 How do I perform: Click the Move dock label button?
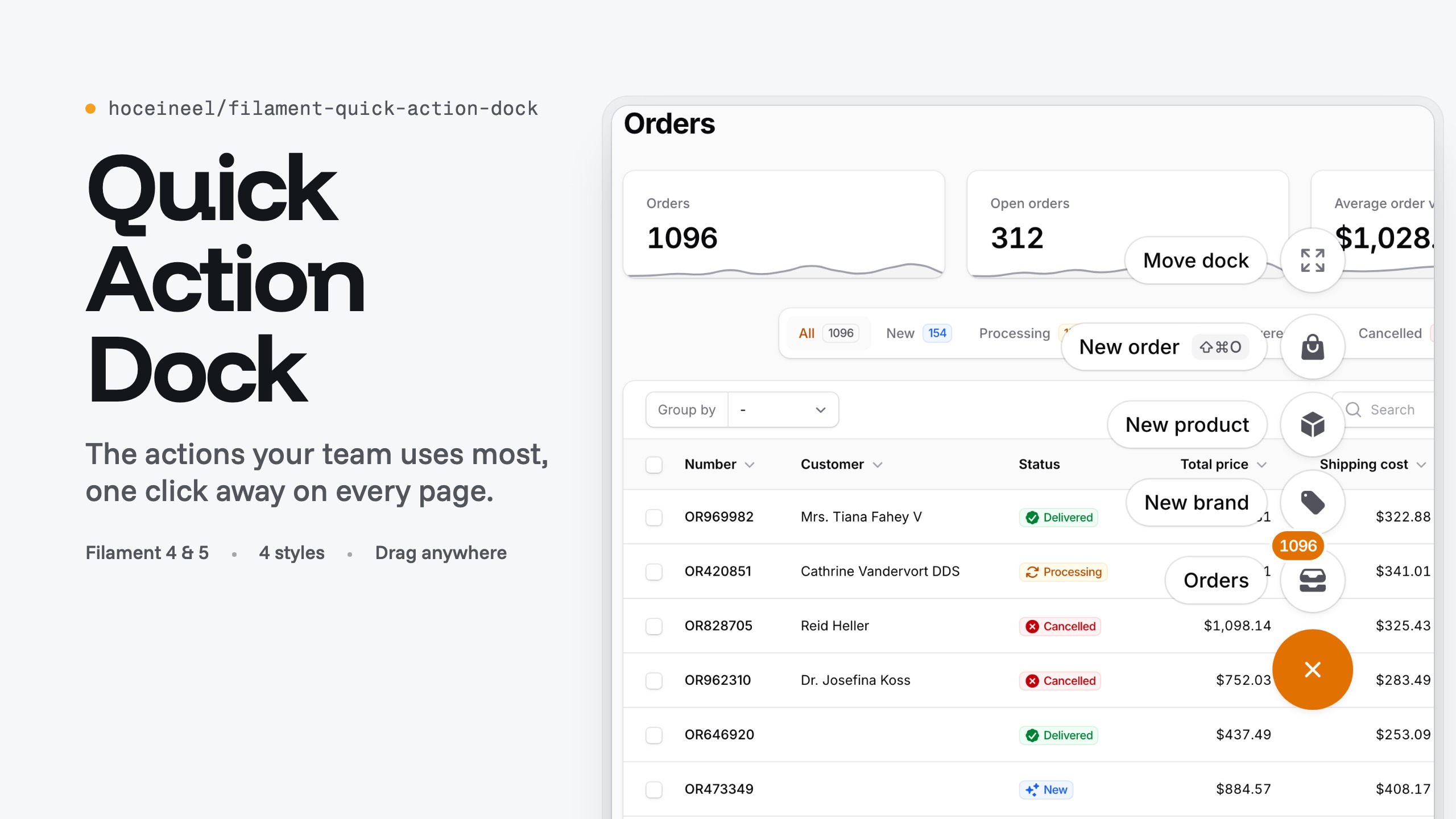click(x=1196, y=260)
